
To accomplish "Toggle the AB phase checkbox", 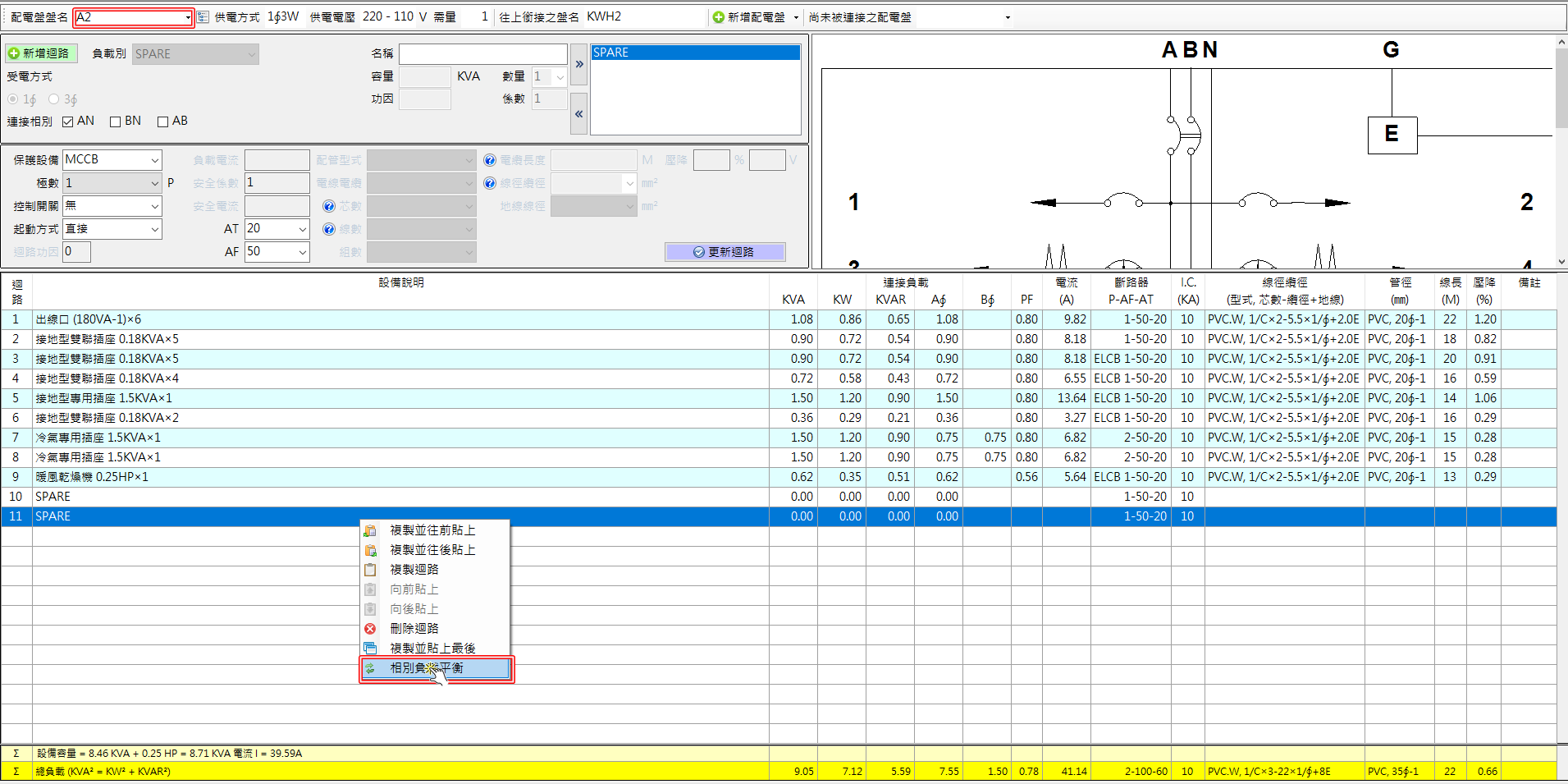I will (163, 121).
